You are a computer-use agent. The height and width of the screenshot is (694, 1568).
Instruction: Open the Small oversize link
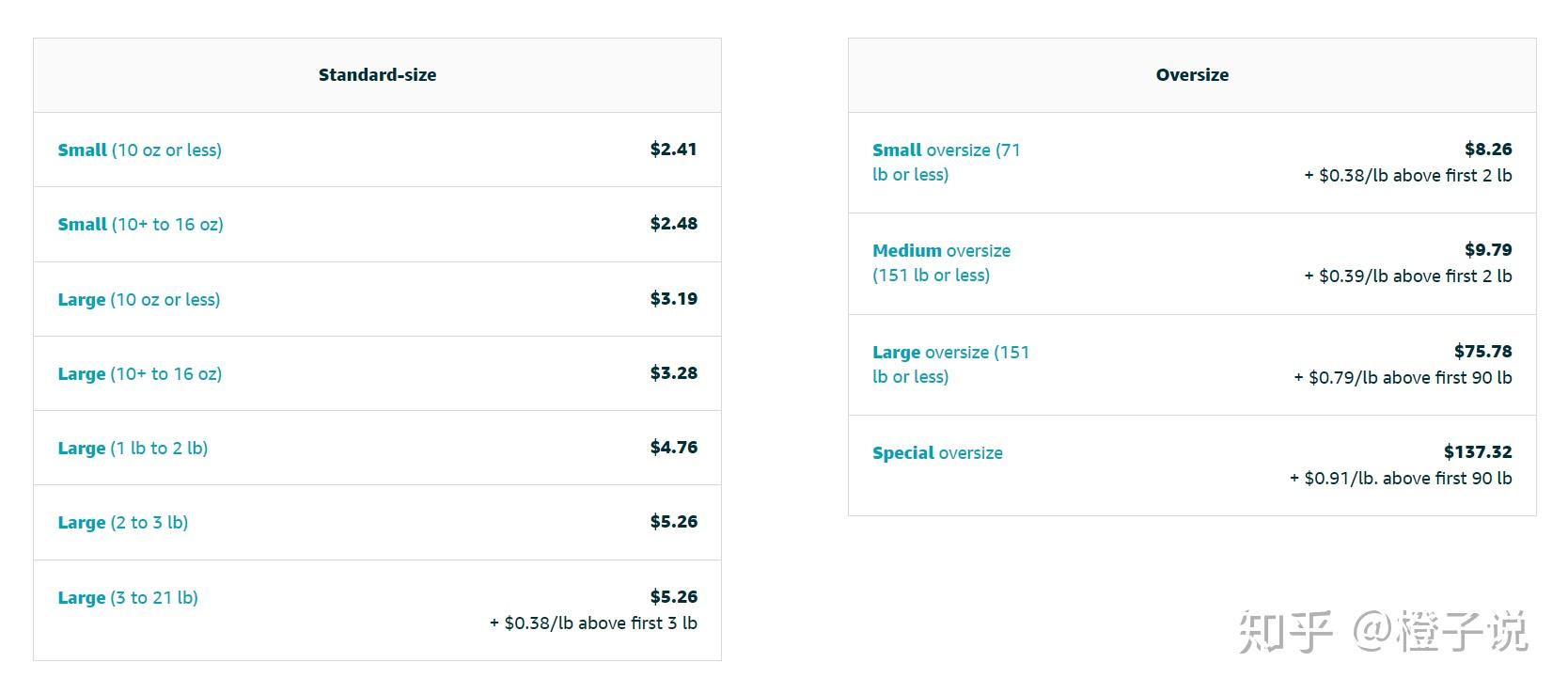coord(947,162)
